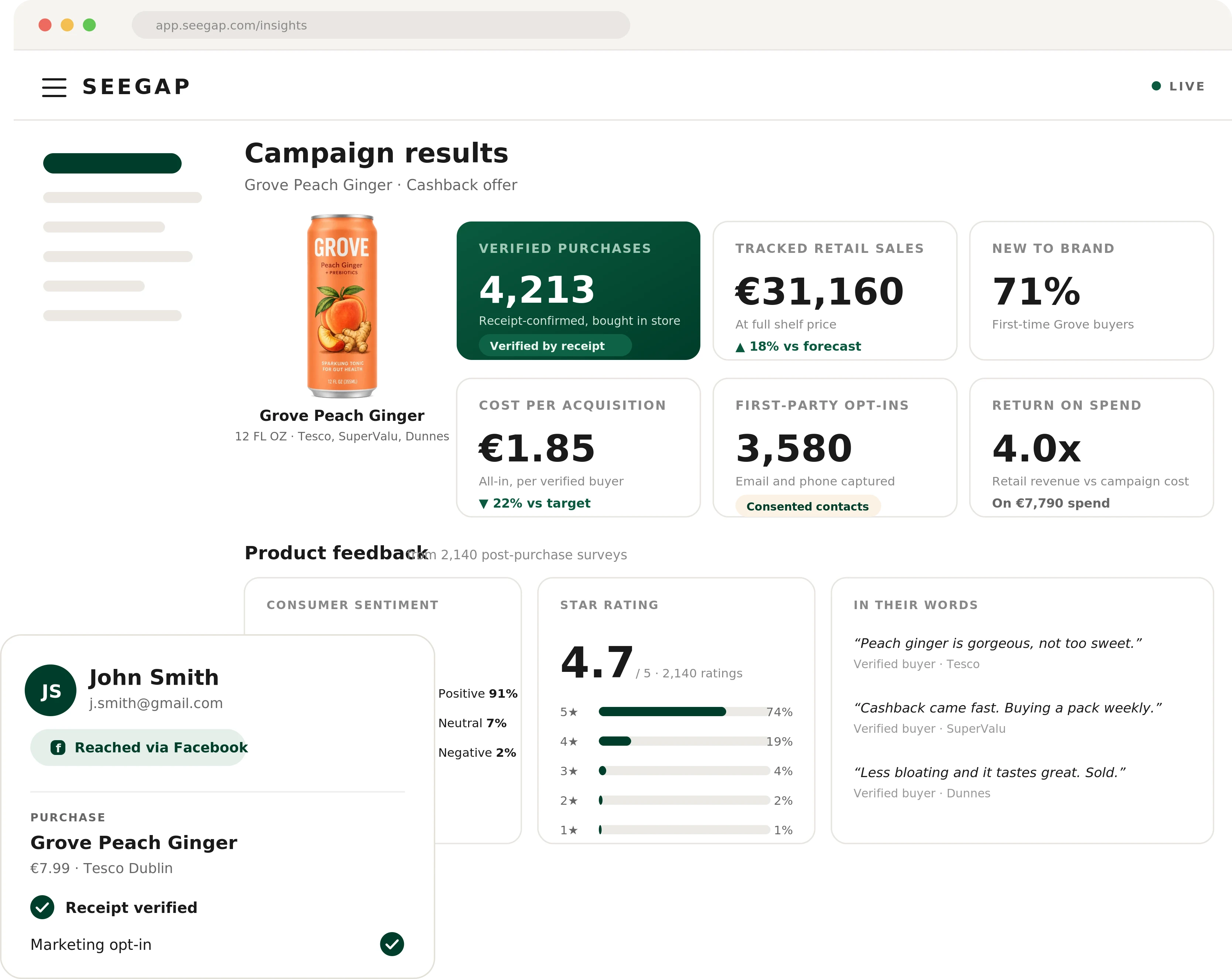Screen dimensions: 1232x979
Task: Click the 3,580 first-party opt-ins value
Action: pos(794,449)
